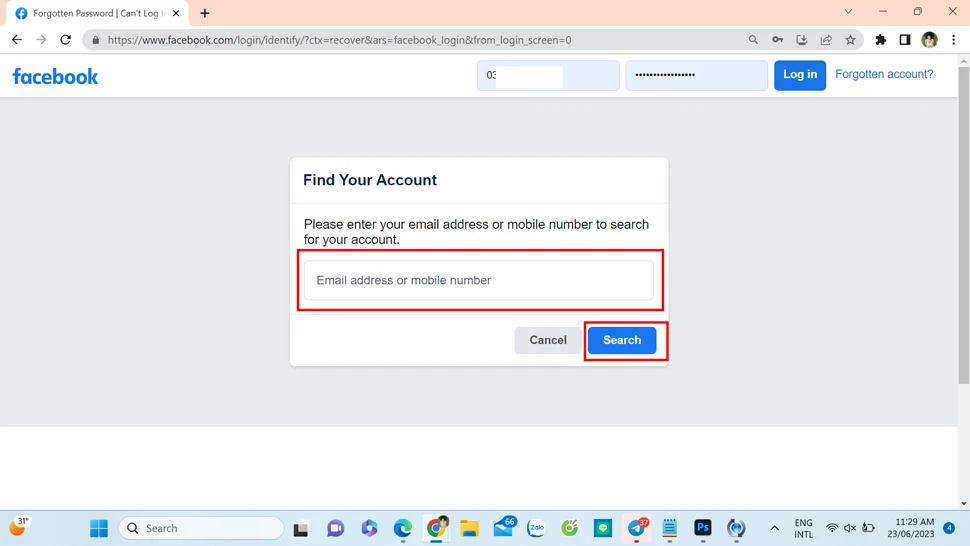The height and width of the screenshot is (546, 970).
Task: Share this page icon
Action: pos(826,40)
